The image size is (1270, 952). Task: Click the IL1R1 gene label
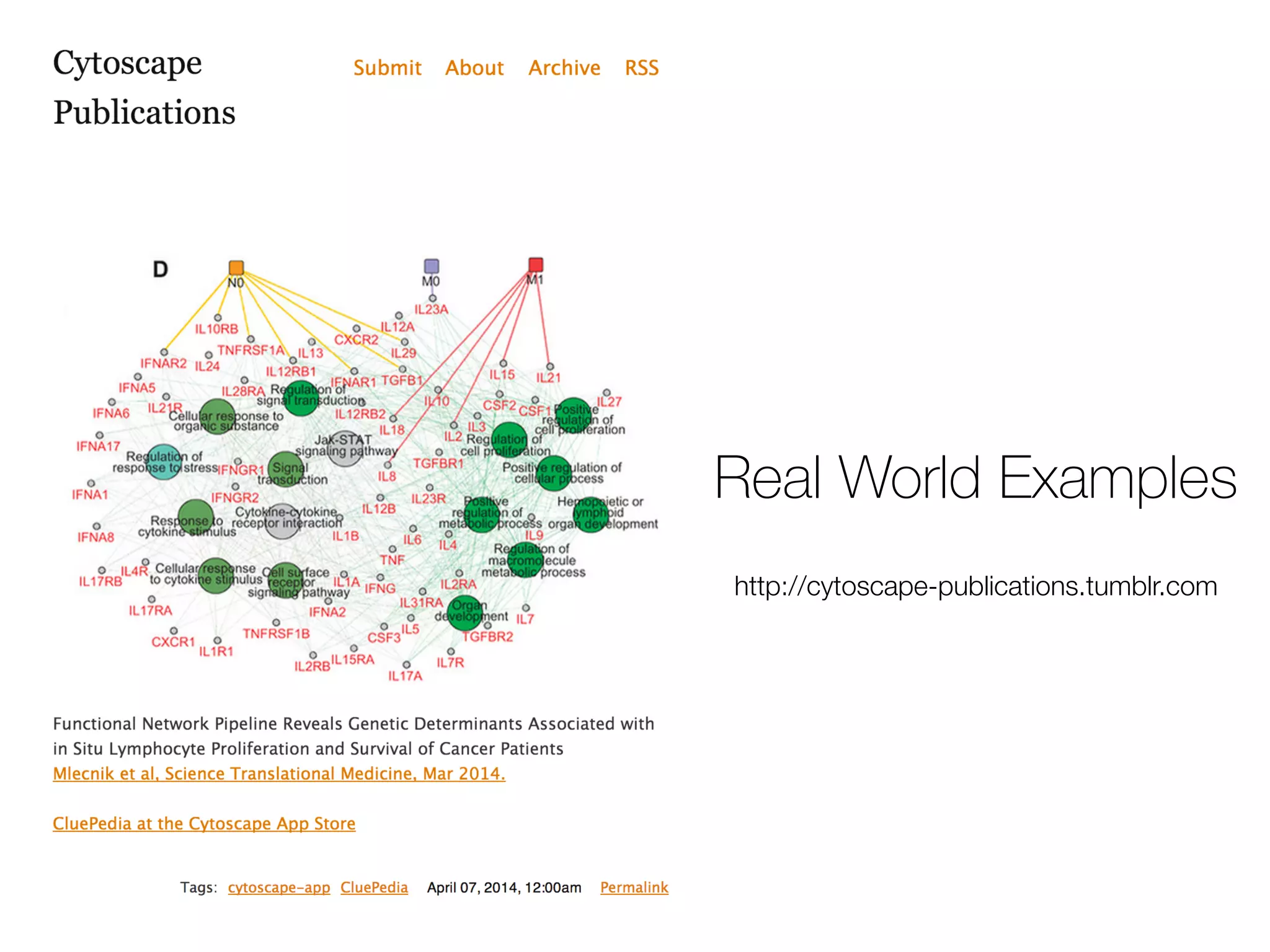pos(216,651)
